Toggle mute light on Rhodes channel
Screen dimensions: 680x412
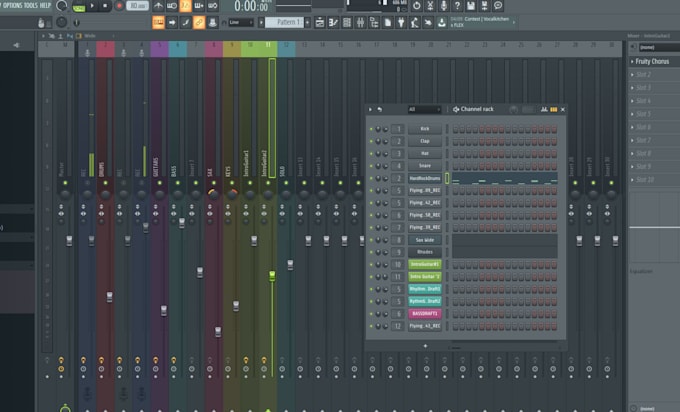(x=371, y=252)
